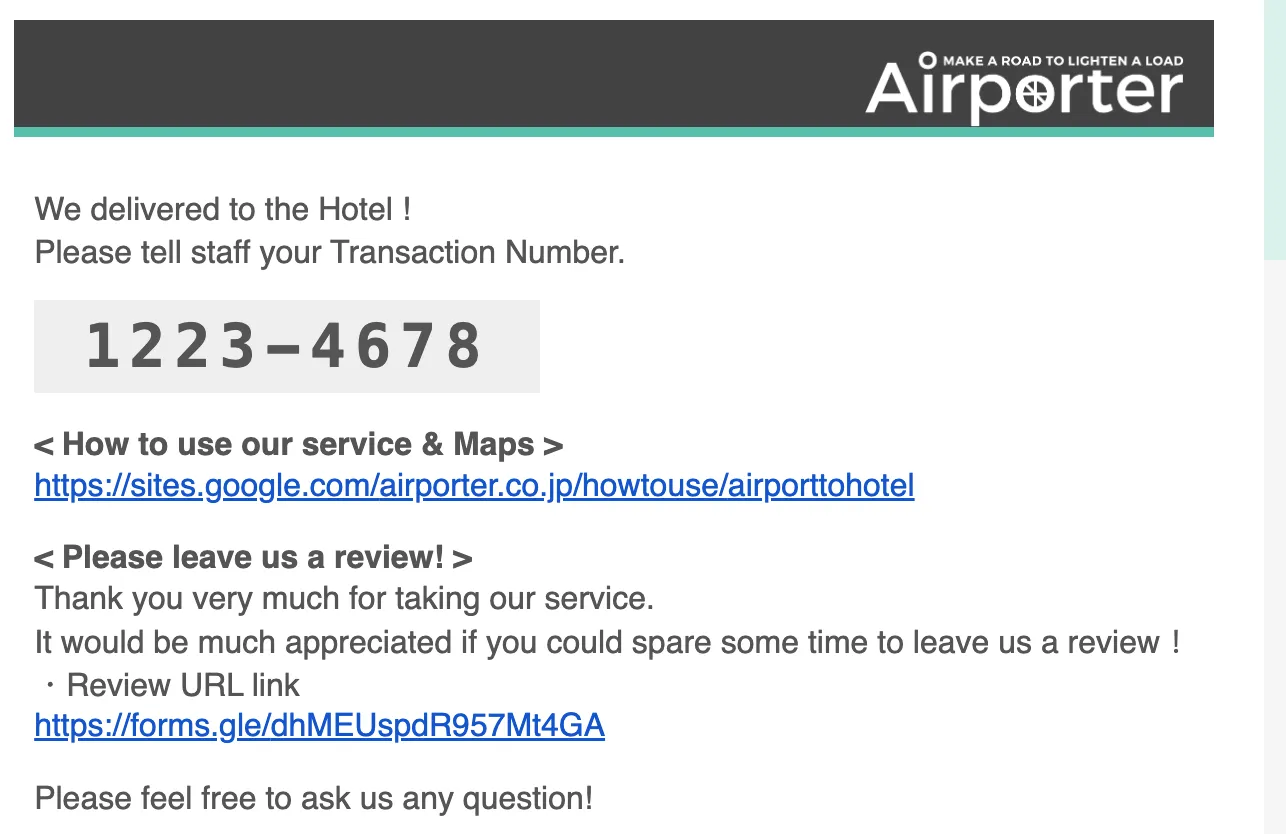
Task: Click the light green scrollbar thumb
Action: (1275, 130)
